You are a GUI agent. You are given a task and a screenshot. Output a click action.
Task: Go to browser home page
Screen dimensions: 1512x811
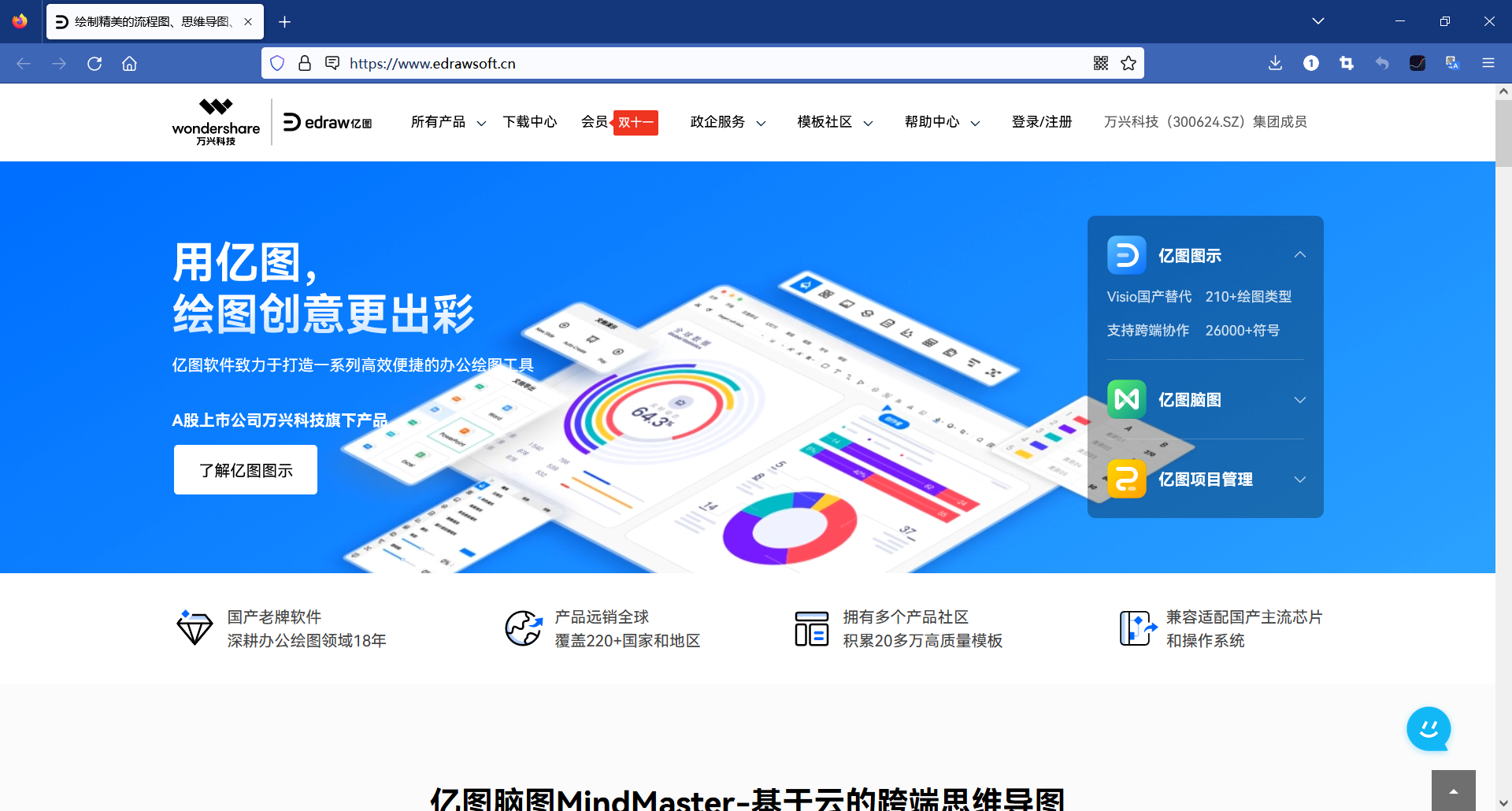(x=129, y=64)
